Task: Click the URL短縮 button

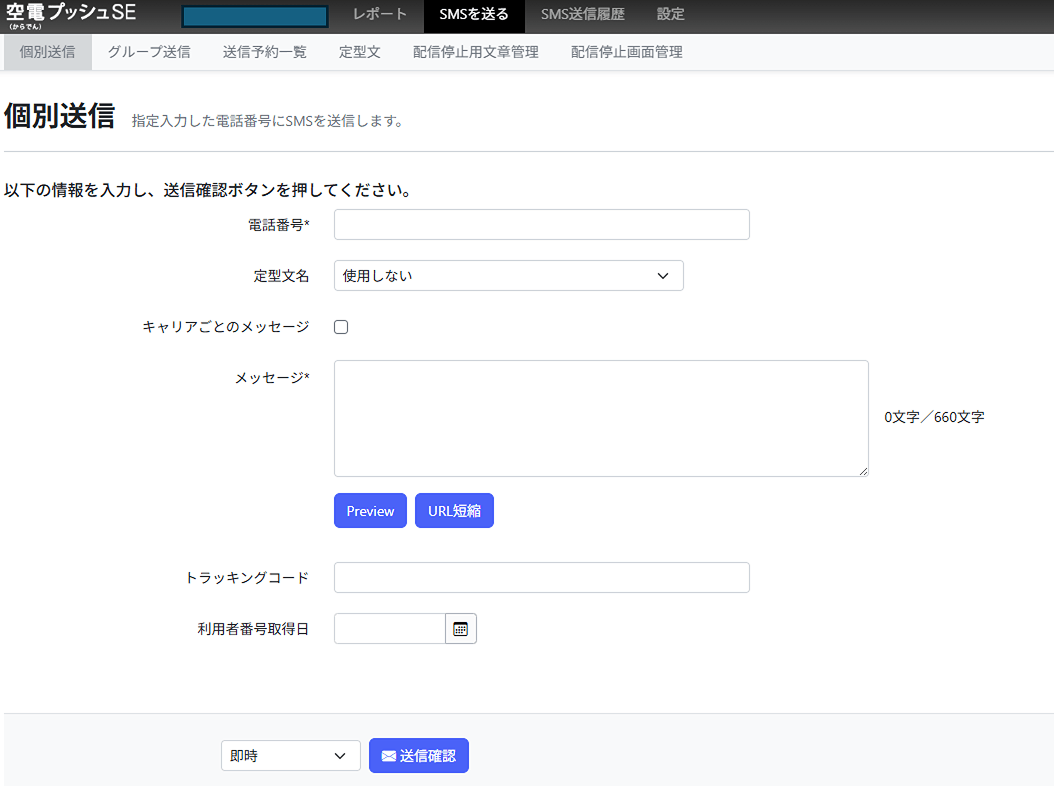Action: coord(454,511)
